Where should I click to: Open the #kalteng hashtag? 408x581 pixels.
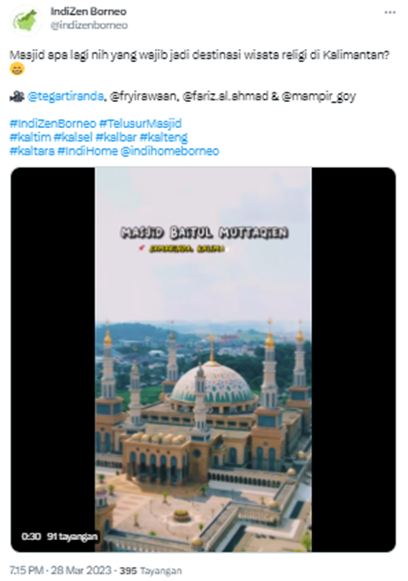point(164,137)
